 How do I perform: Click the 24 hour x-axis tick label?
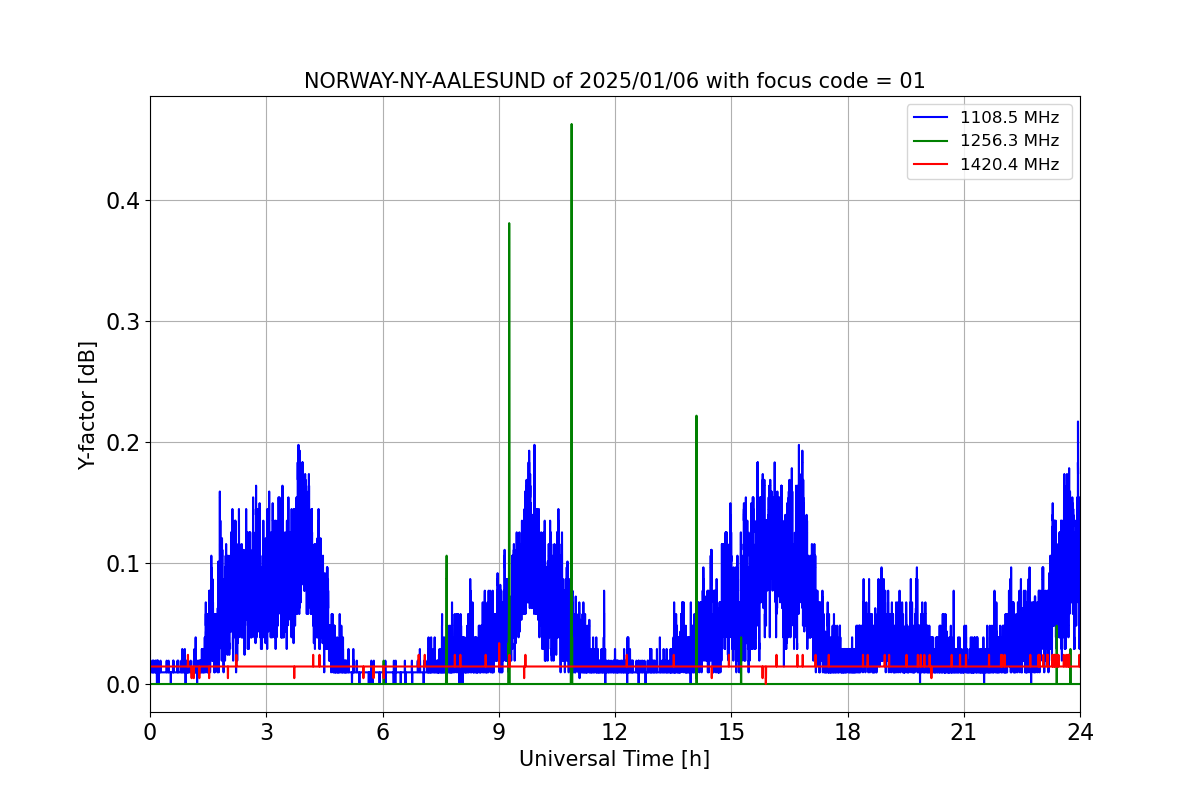[x=1080, y=732]
